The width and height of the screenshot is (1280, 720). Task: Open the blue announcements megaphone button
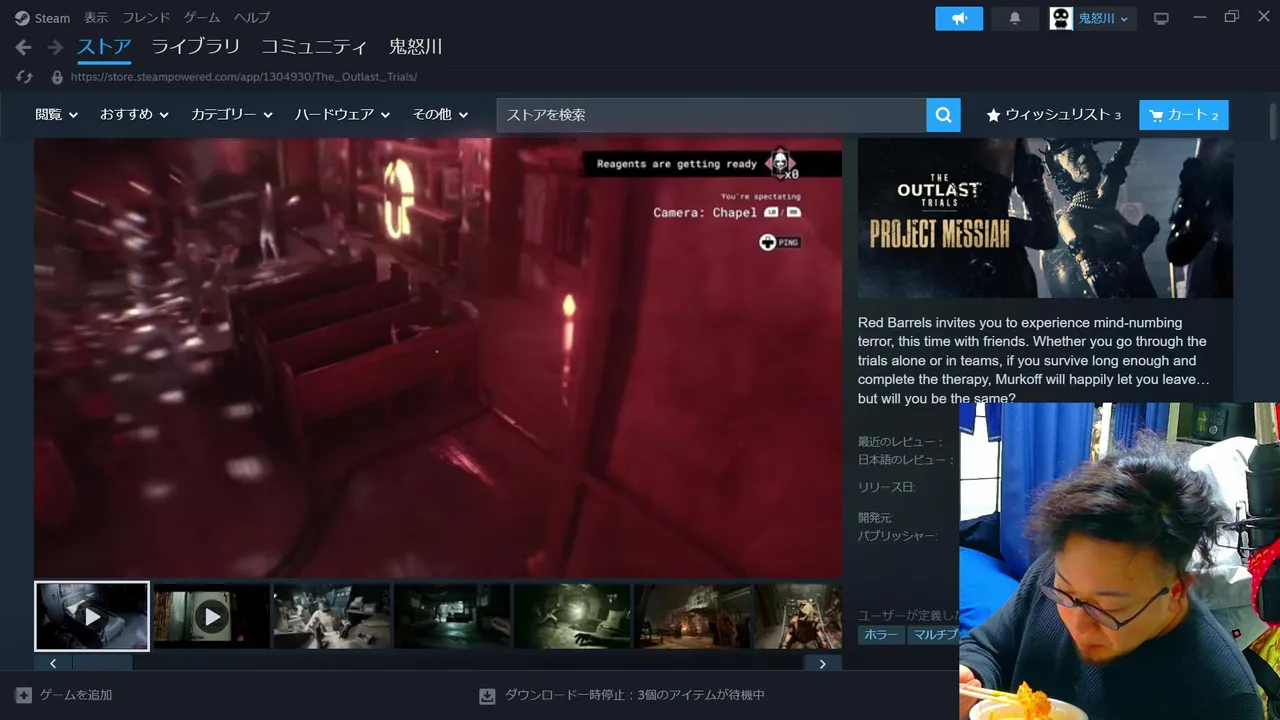(959, 18)
